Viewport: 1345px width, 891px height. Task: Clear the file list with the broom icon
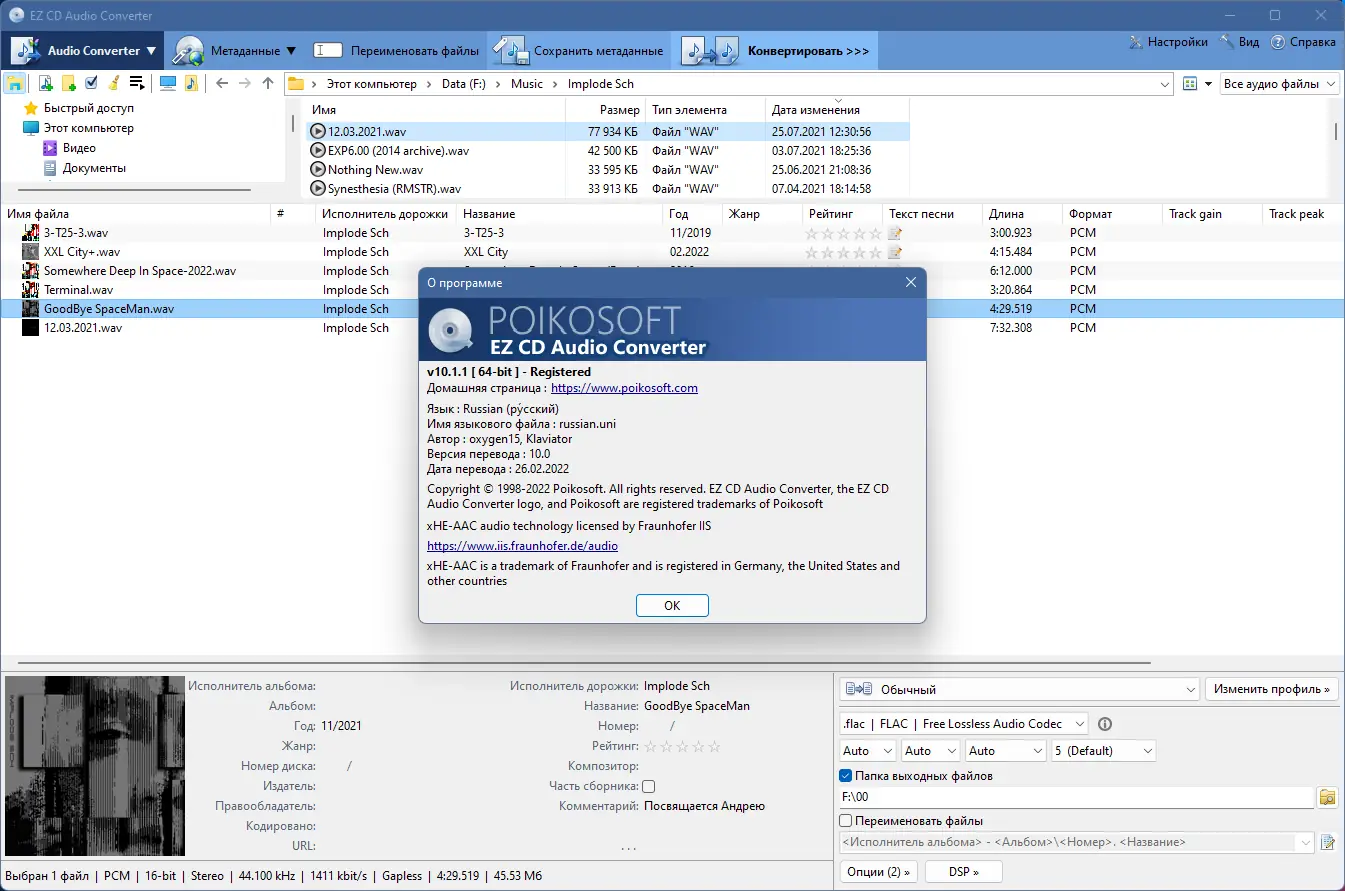point(114,84)
